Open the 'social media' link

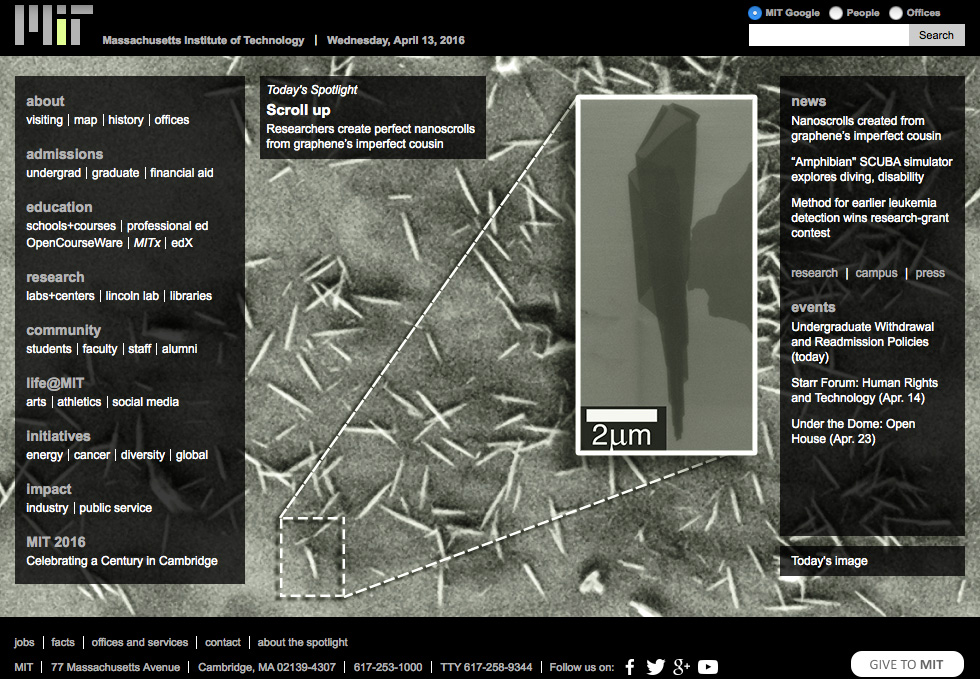pos(146,402)
